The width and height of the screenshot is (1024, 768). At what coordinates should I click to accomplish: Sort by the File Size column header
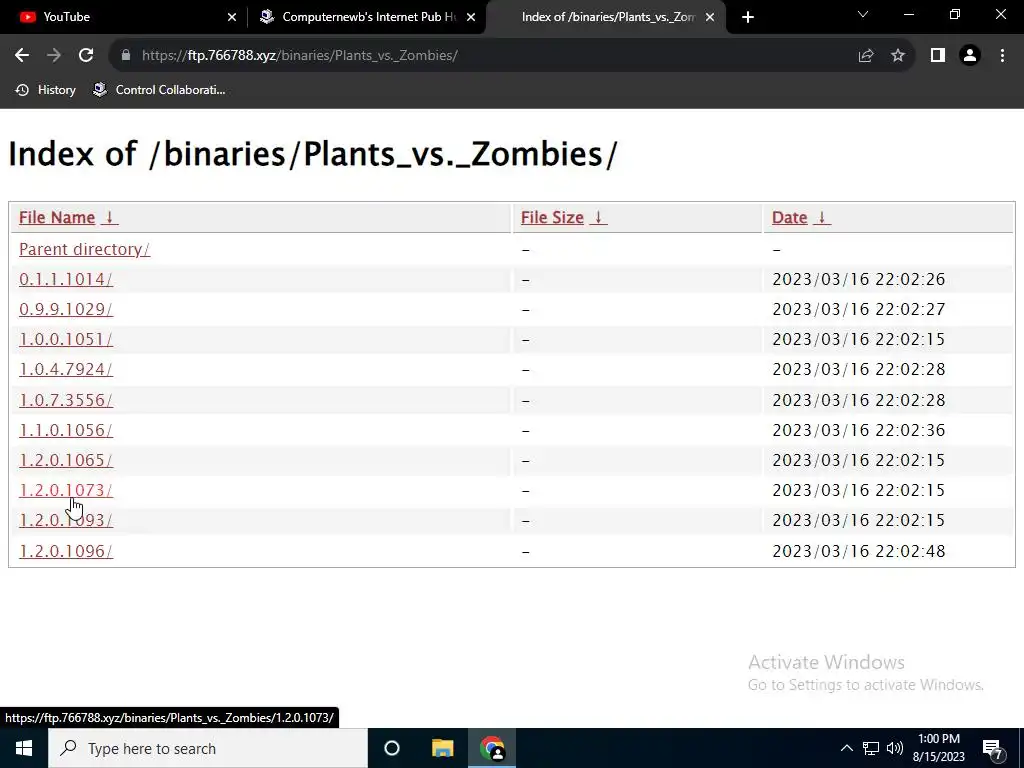coord(552,217)
